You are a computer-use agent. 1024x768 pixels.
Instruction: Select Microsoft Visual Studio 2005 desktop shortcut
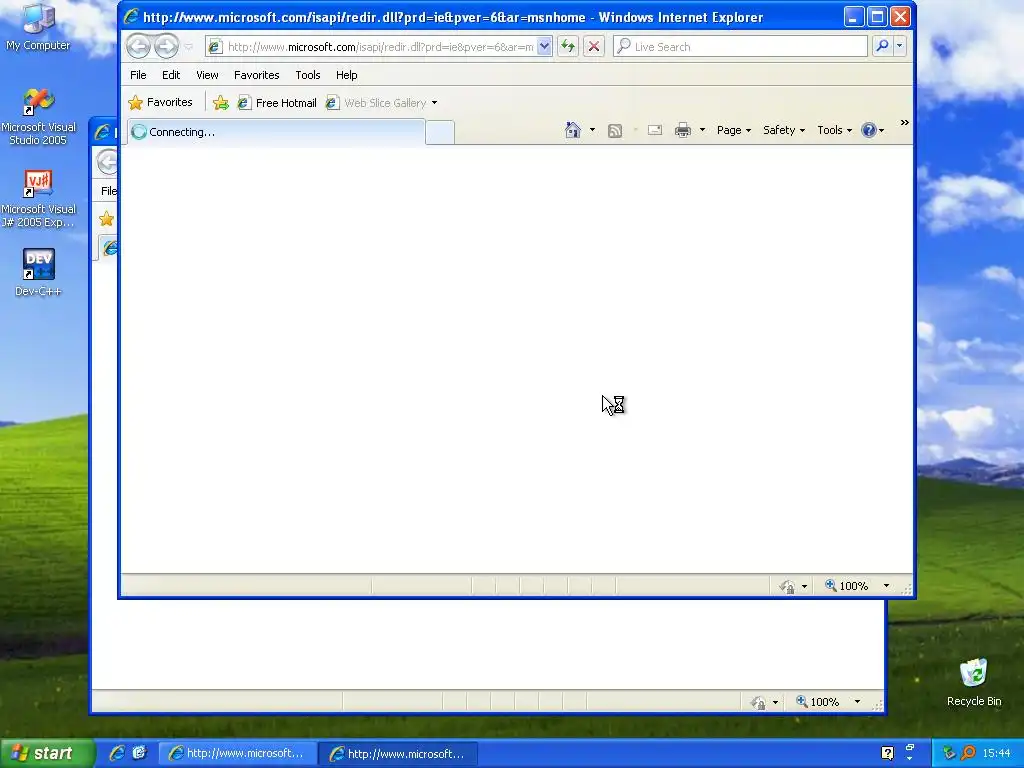(x=38, y=117)
